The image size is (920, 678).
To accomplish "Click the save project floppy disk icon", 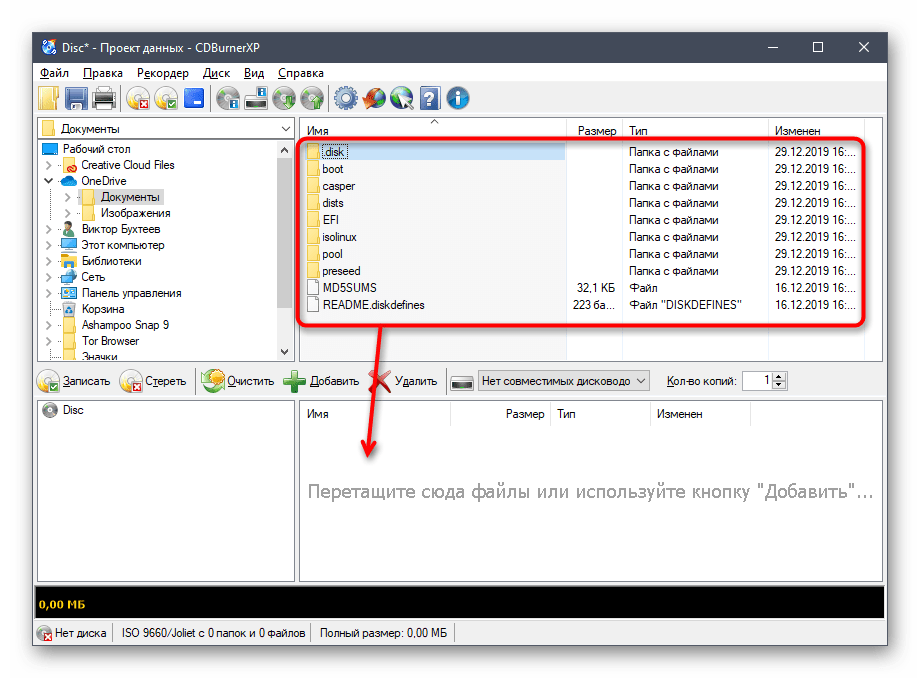I will click(x=76, y=98).
